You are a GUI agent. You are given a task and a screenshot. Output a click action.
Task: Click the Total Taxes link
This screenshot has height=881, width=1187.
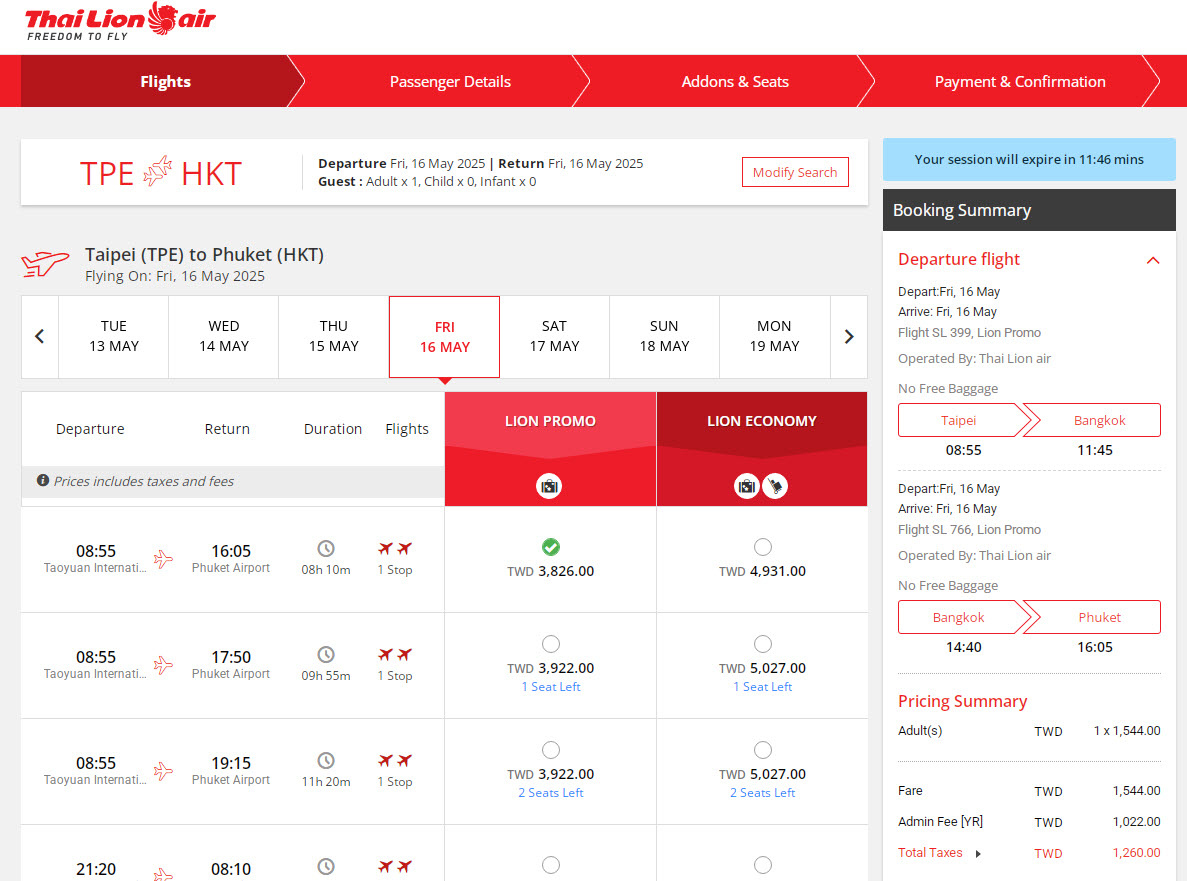[x=930, y=852]
